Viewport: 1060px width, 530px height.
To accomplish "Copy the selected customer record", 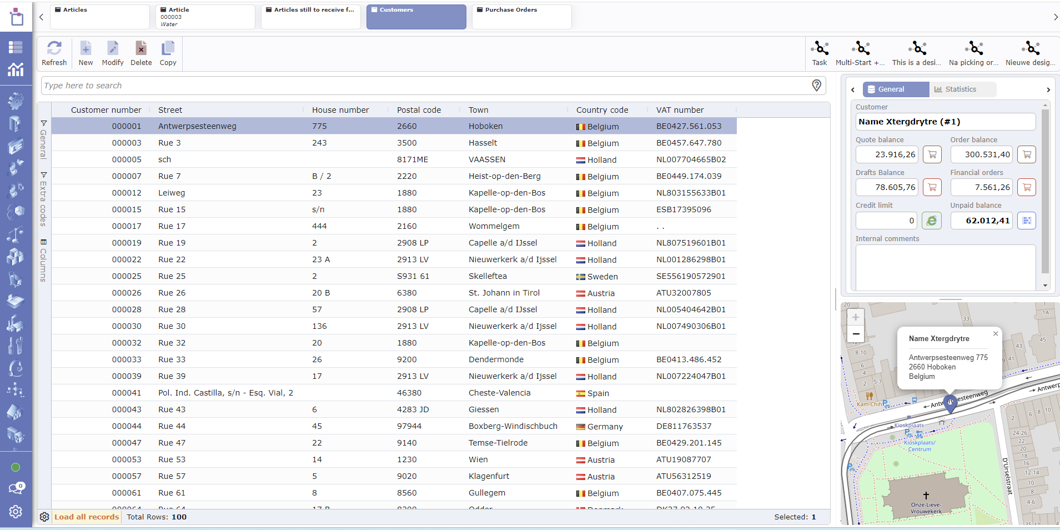I will pos(168,53).
